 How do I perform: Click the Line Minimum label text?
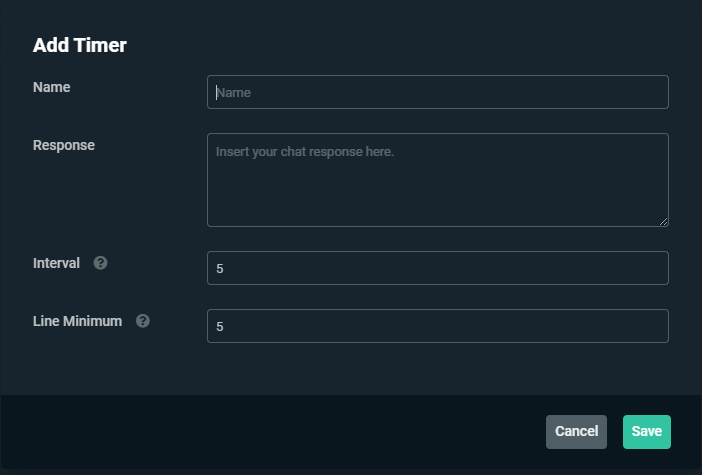click(78, 321)
